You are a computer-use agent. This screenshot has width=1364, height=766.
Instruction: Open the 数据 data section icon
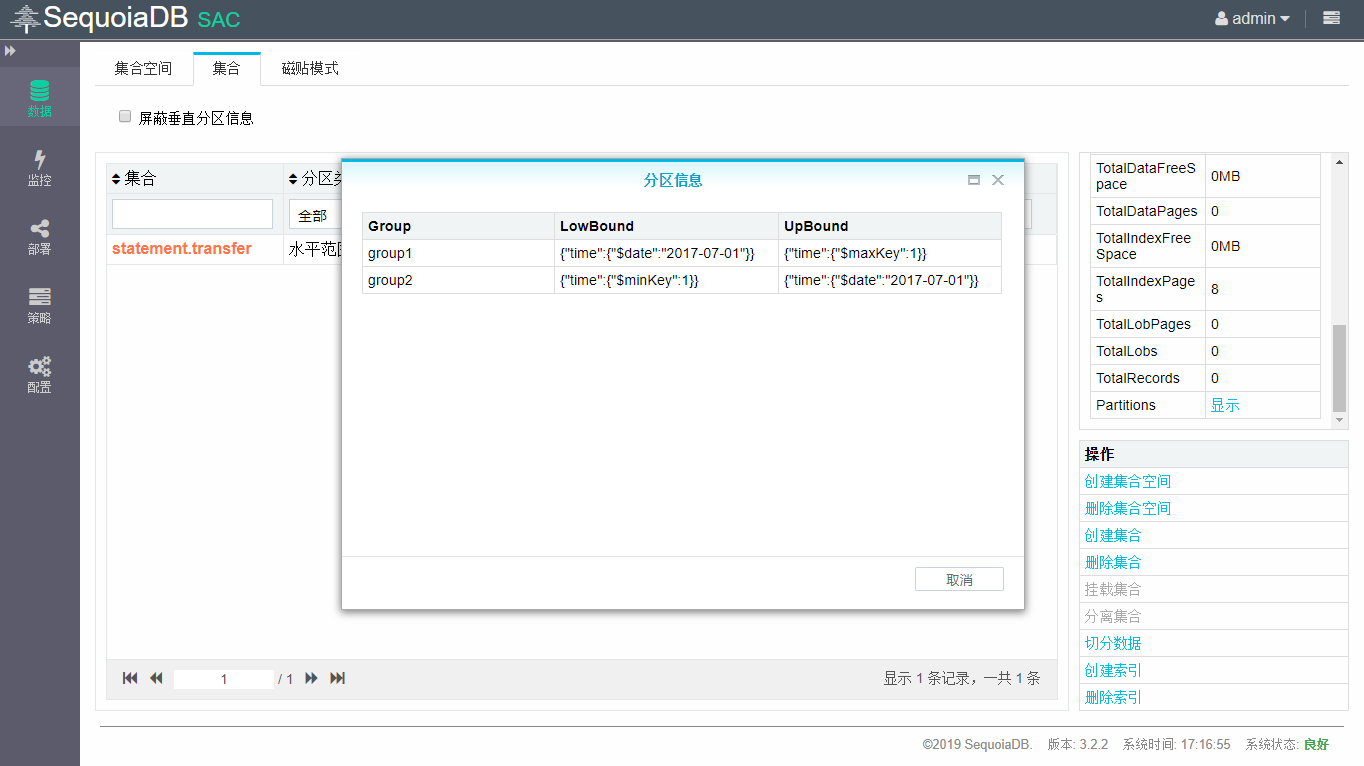point(39,90)
